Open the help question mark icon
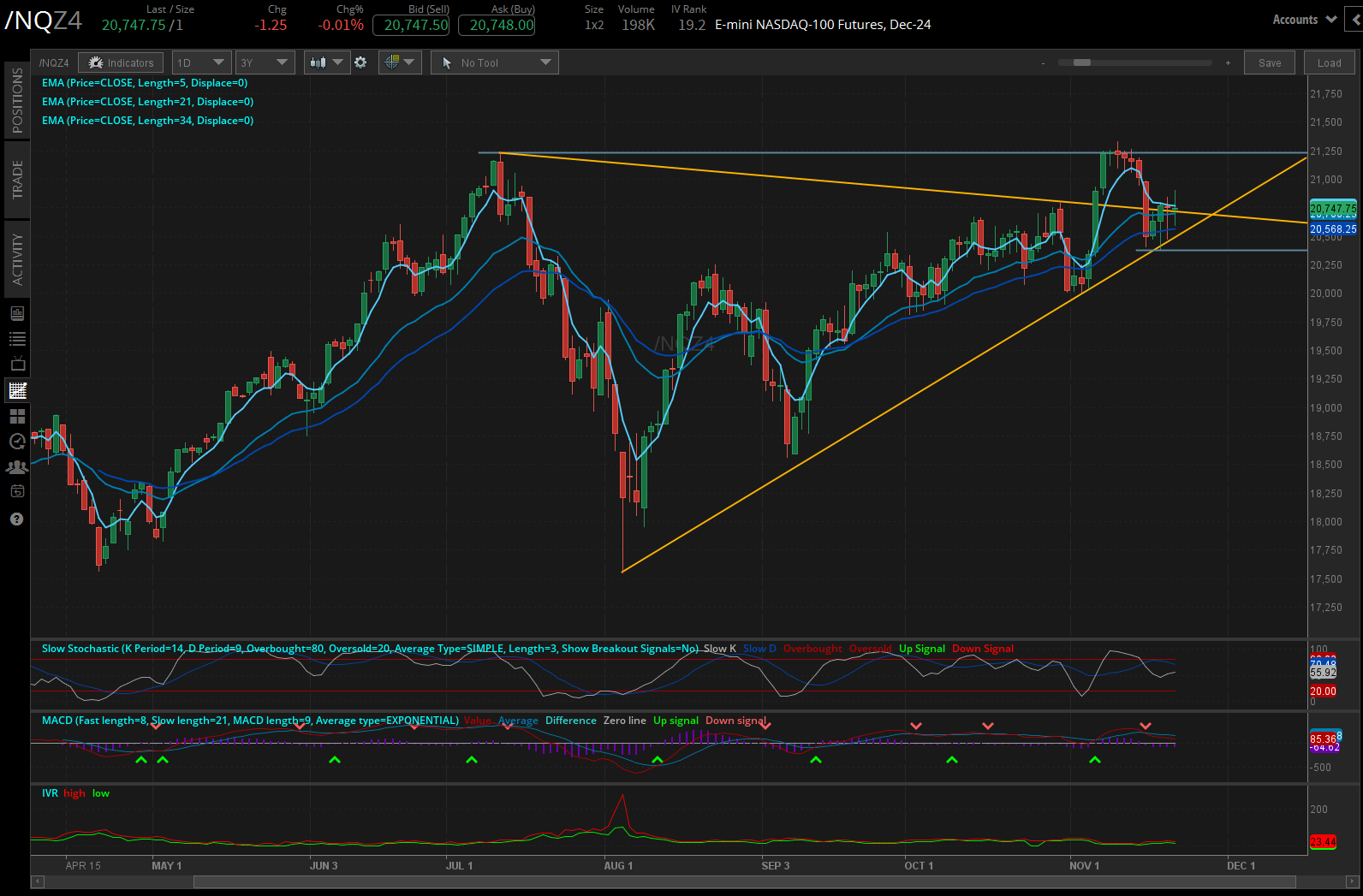 coord(17,519)
